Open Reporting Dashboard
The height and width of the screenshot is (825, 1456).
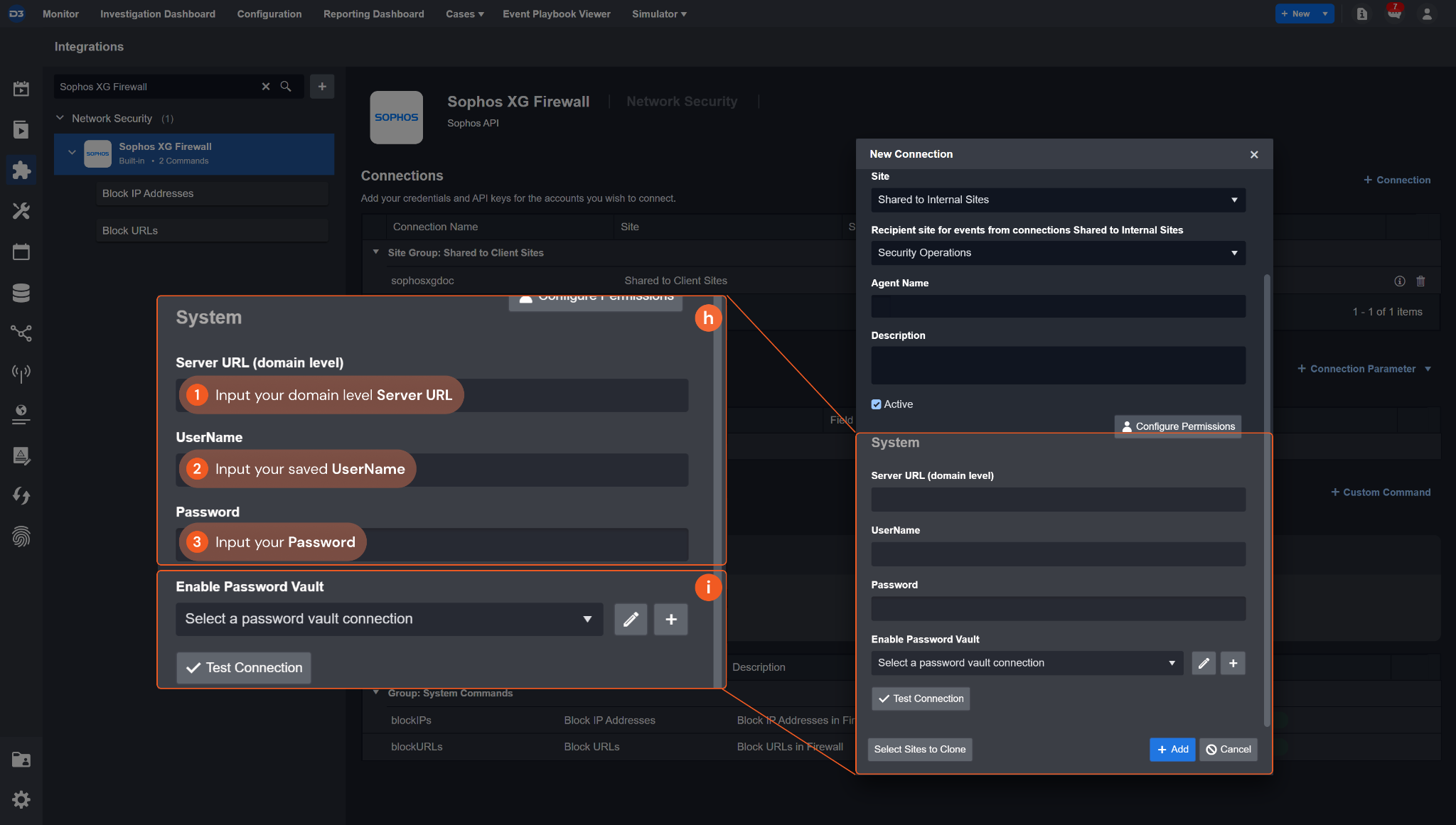[373, 14]
